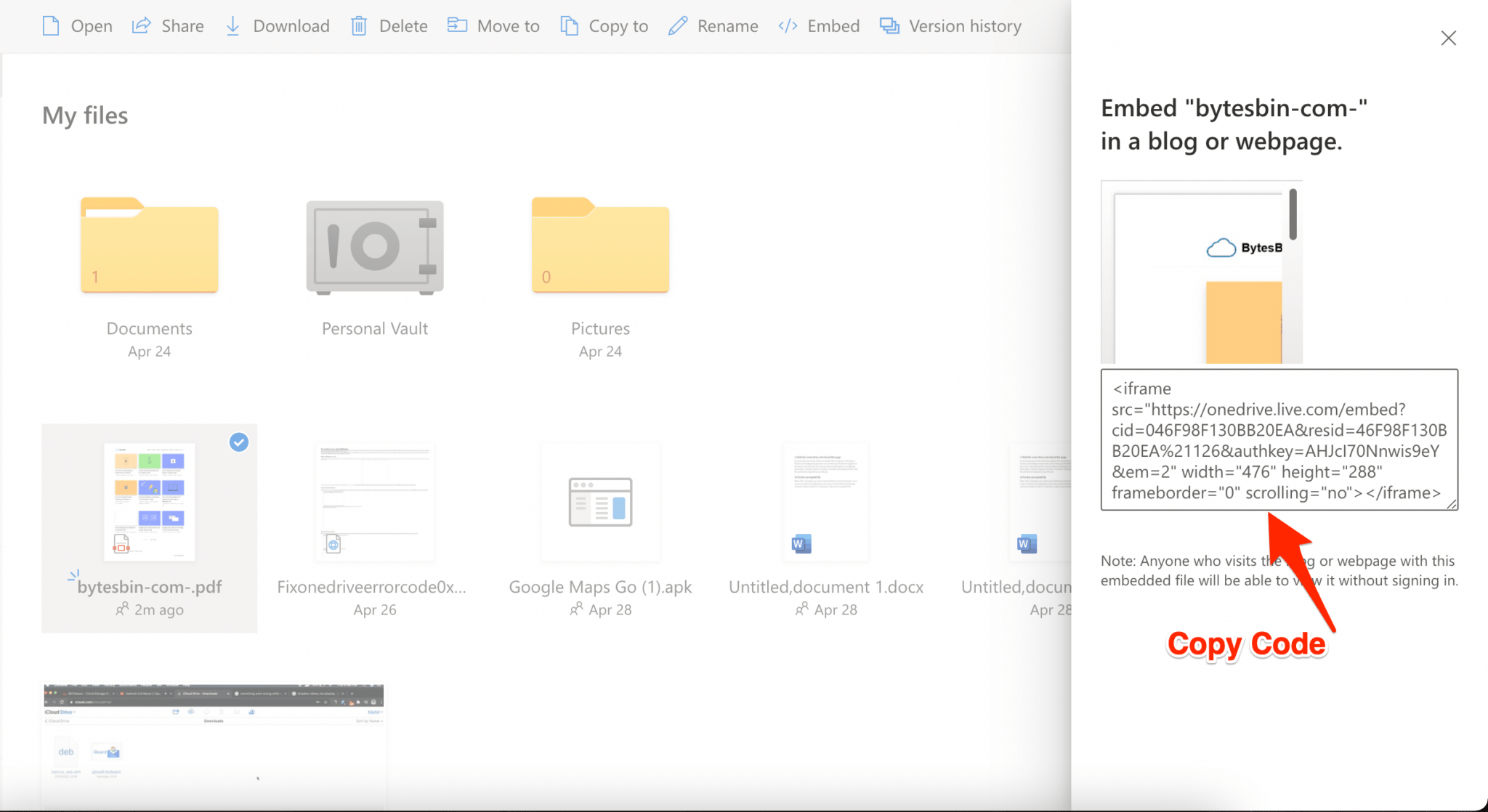Open the Personal Vault safe
This screenshot has height=812, width=1488.
(x=375, y=248)
